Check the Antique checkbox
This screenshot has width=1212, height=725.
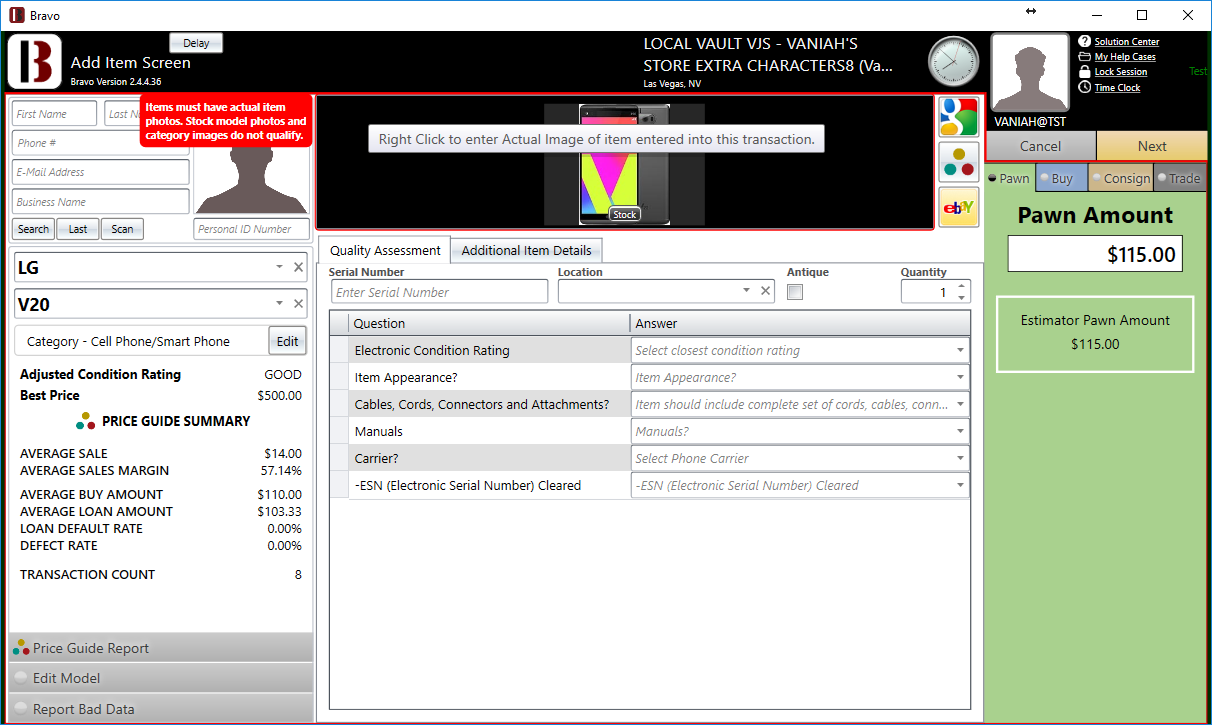(795, 292)
